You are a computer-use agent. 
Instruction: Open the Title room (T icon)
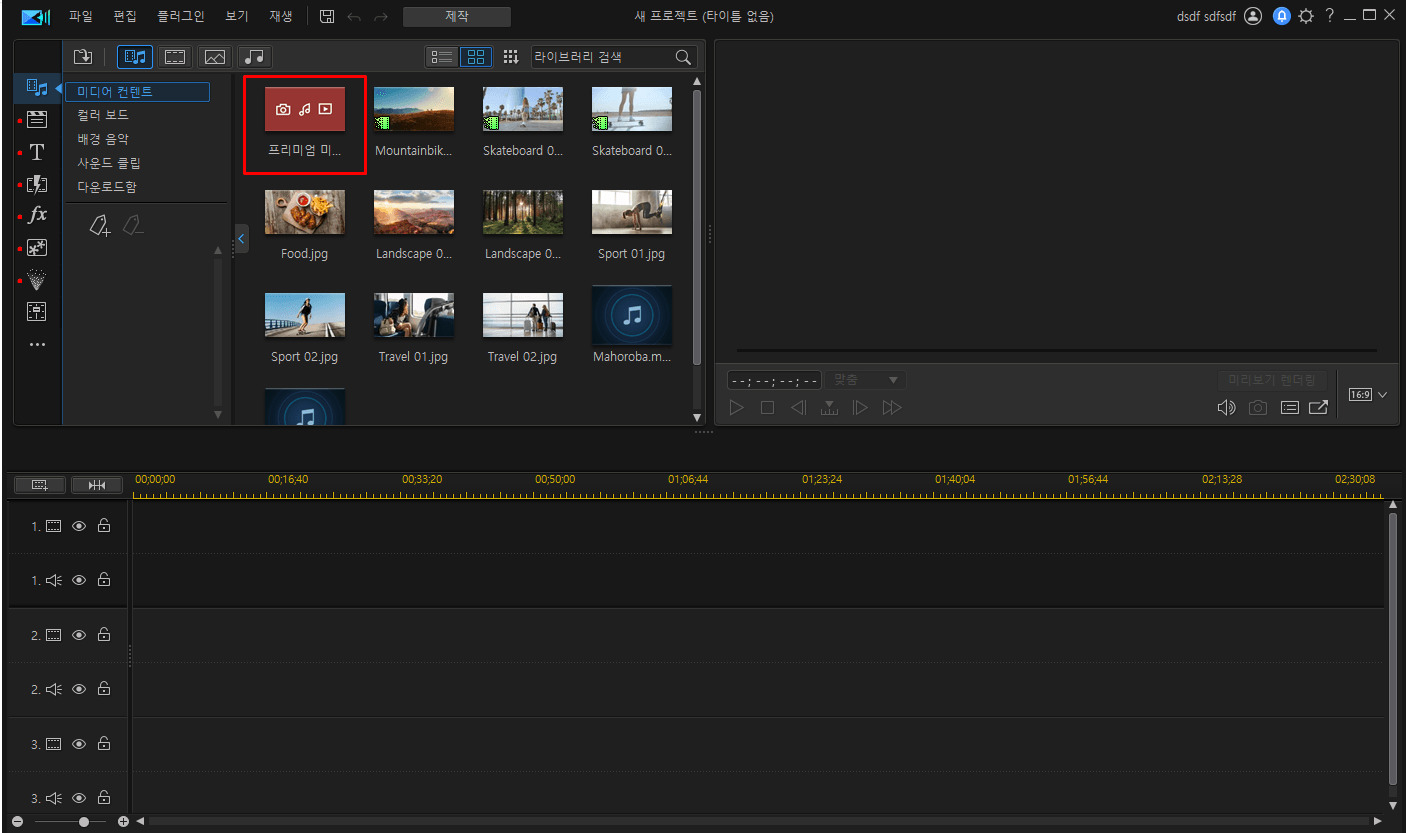click(37, 152)
